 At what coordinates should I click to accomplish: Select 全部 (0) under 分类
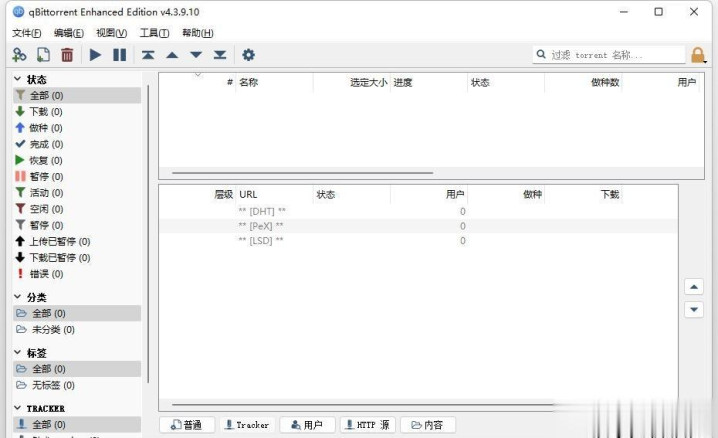[77, 314]
